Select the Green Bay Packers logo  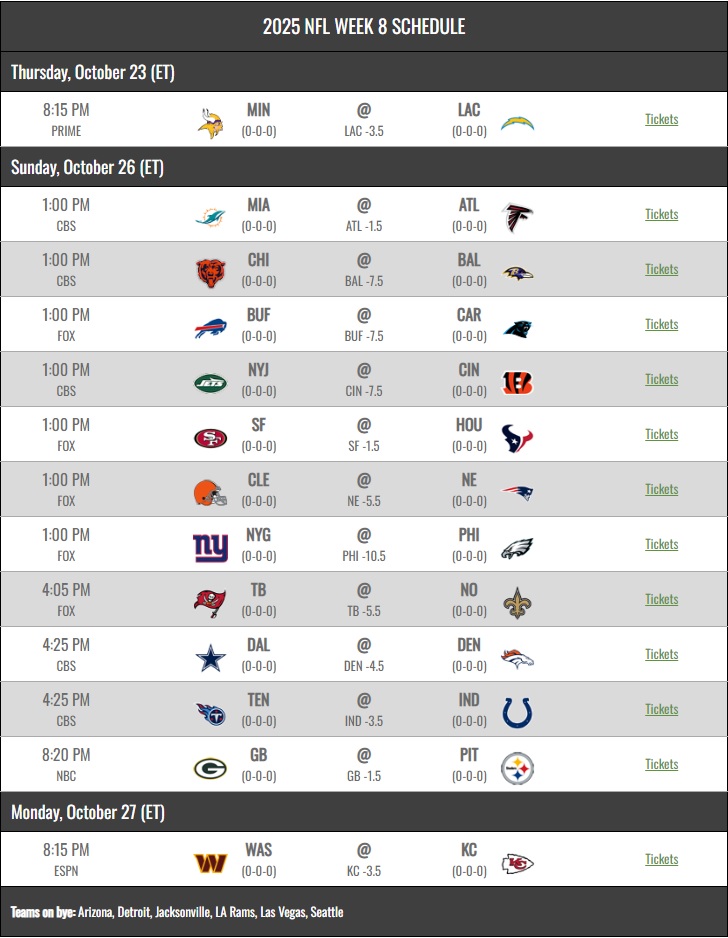(x=210, y=765)
